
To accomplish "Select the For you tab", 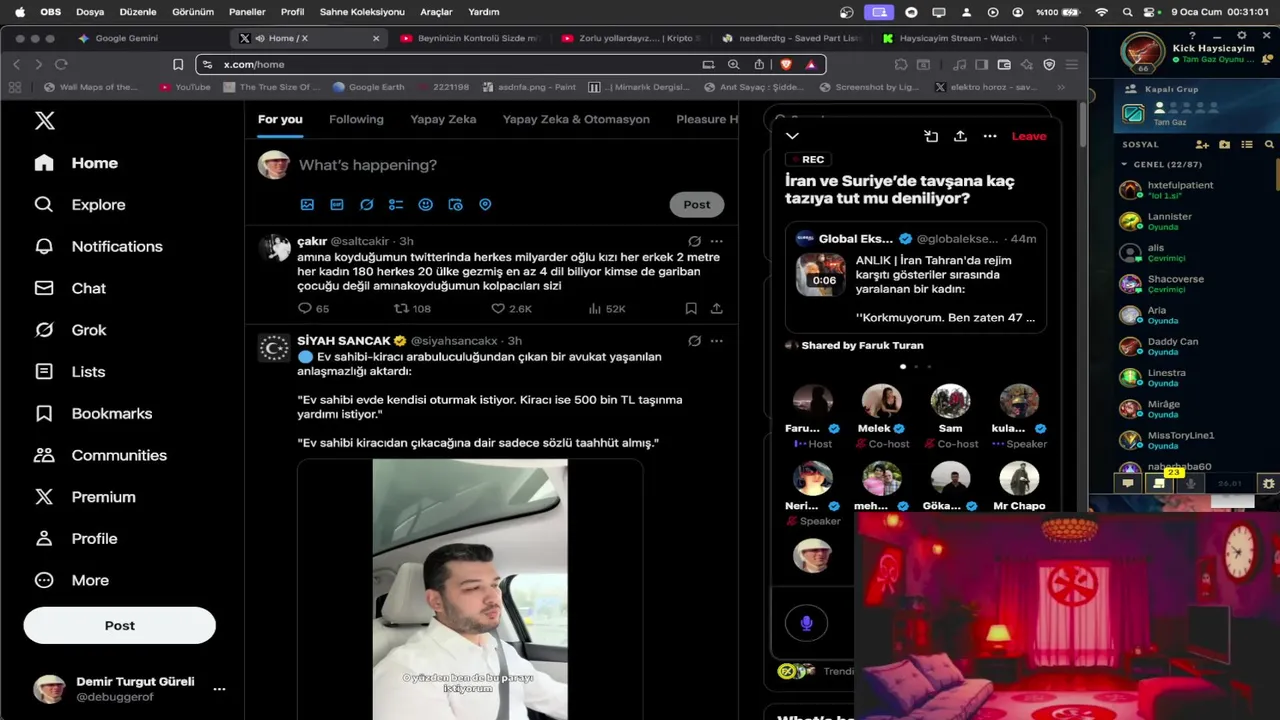I will 280,119.
